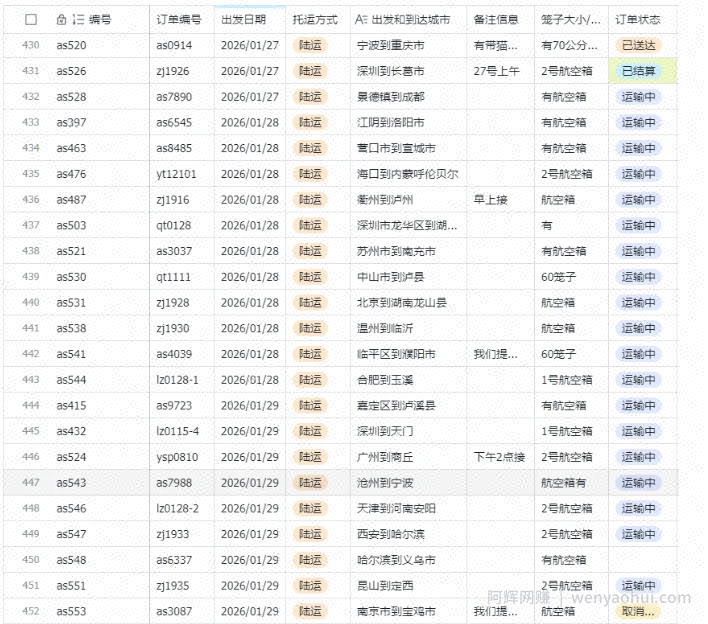Click the cell 西安到哈尔滨
The image size is (708, 624).
tap(391, 534)
